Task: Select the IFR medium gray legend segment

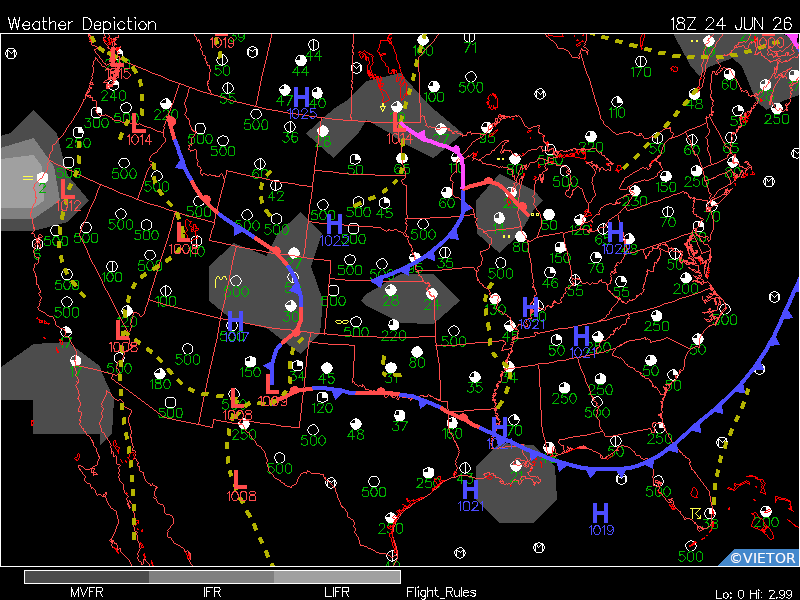Action: pyautogui.click(x=211, y=577)
